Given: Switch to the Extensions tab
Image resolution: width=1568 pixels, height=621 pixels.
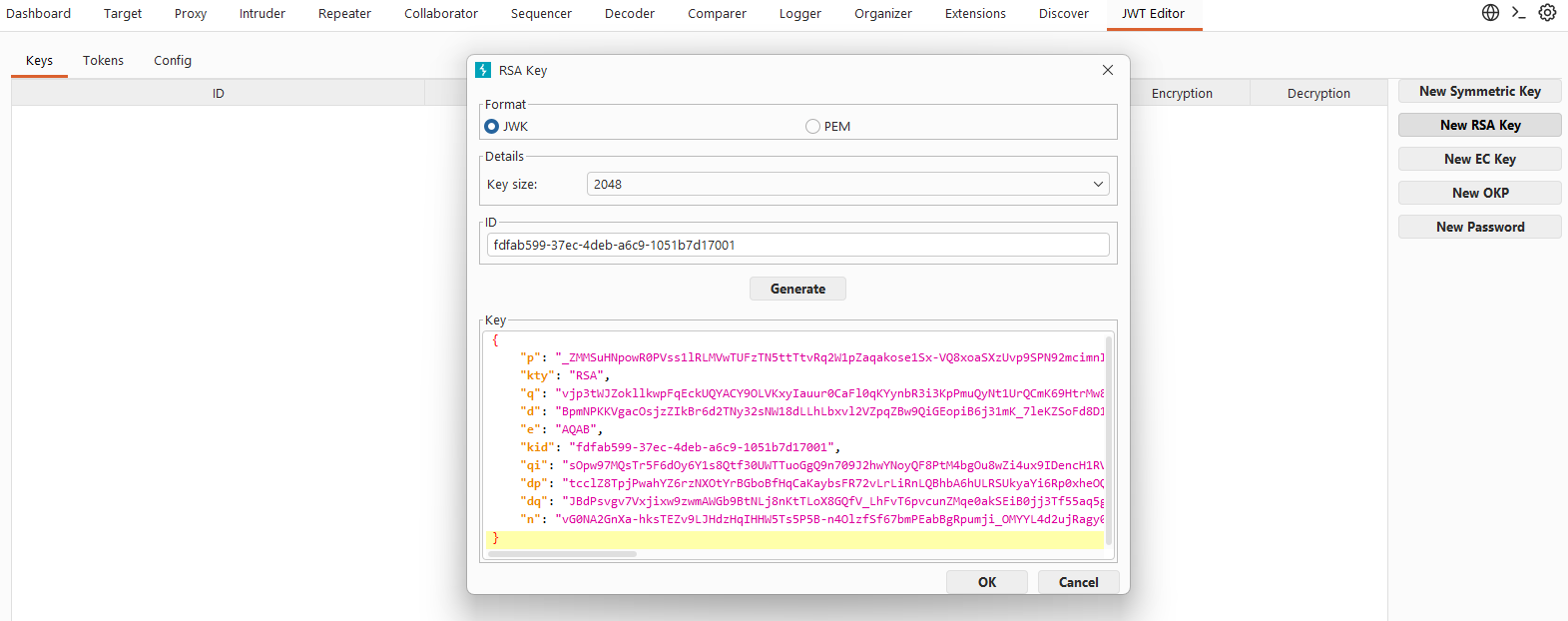Looking at the screenshot, I should [x=975, y=14].
